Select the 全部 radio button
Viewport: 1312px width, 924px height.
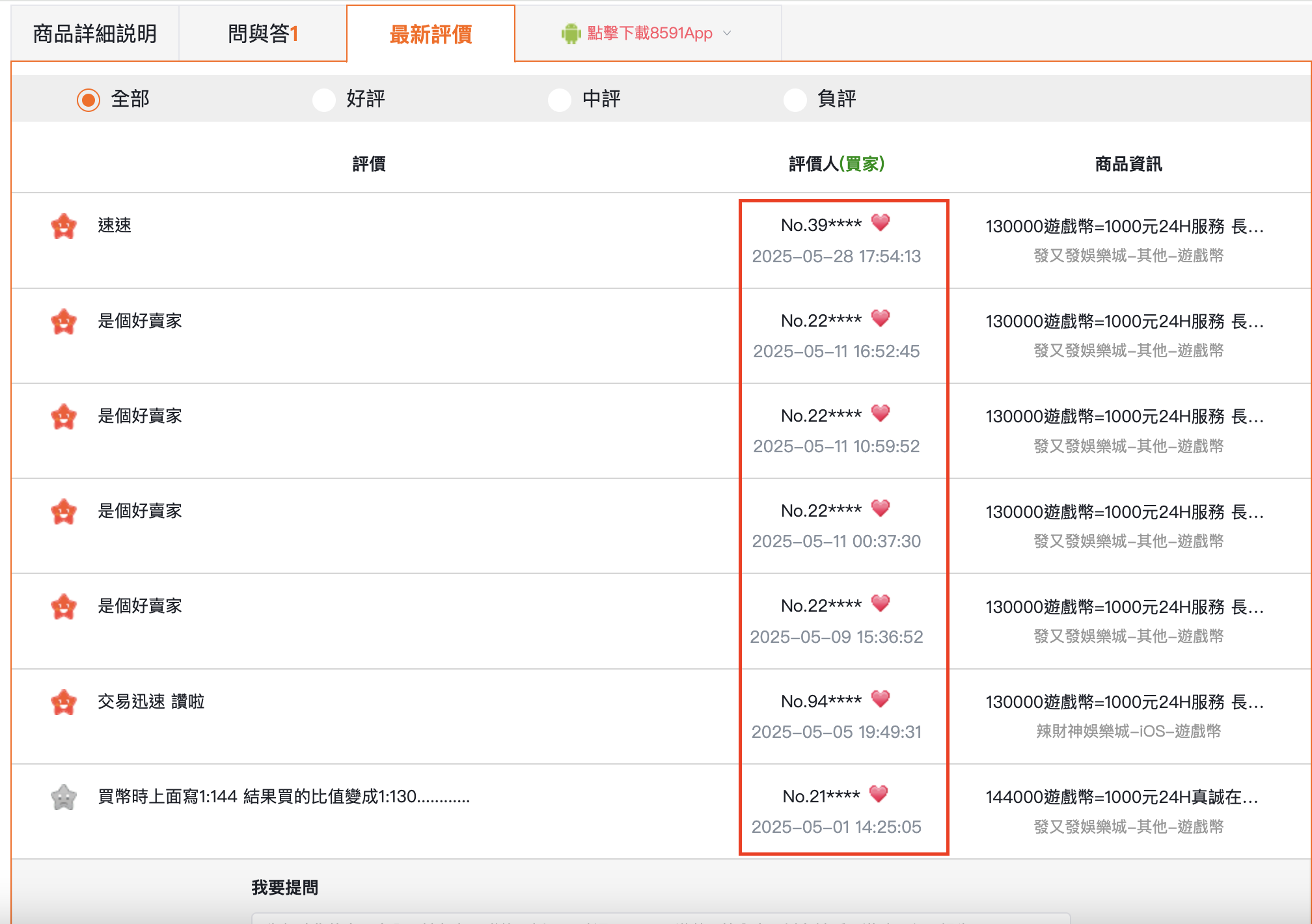click(89, 100)
